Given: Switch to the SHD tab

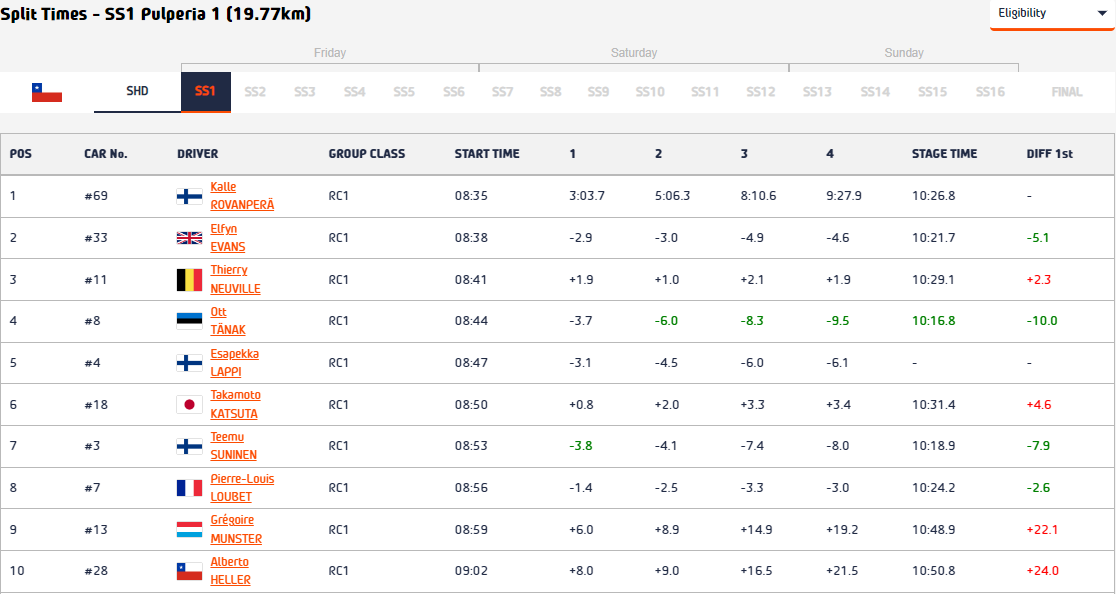Looking at the screenshot, I should point(137,92).
